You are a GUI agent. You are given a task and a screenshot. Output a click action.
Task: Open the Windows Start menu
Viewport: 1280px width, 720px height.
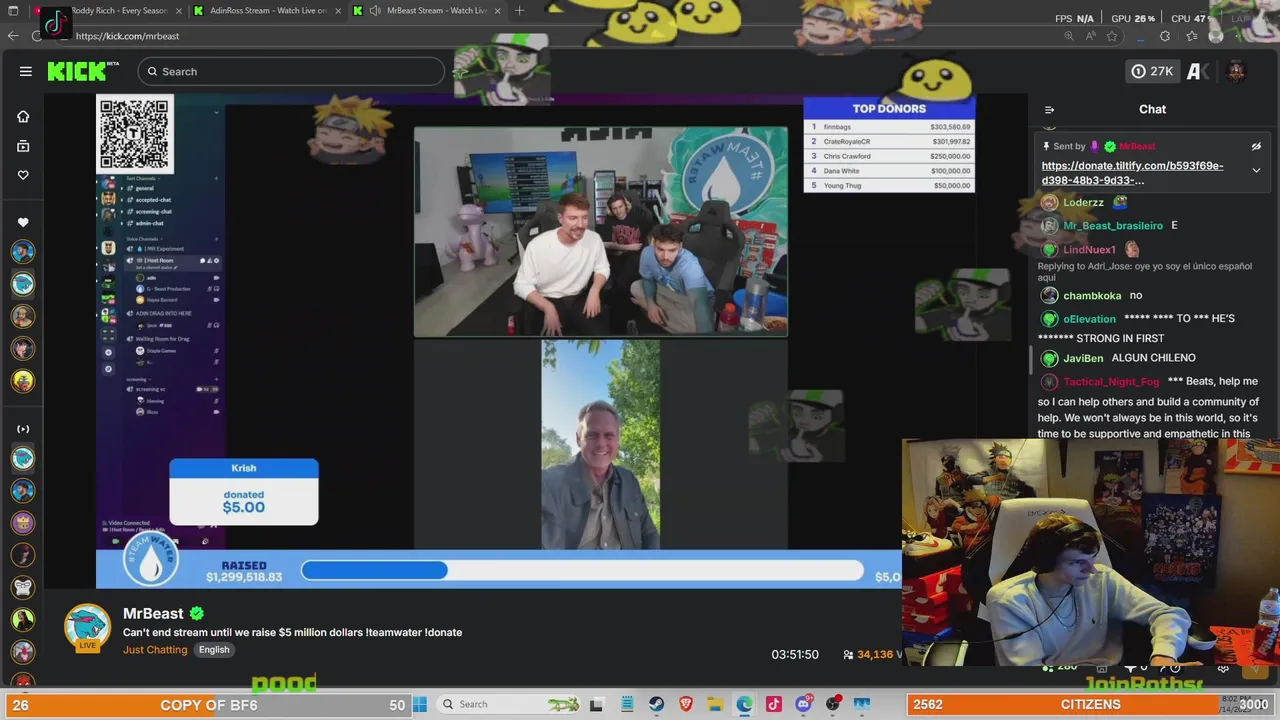[420, 704]
